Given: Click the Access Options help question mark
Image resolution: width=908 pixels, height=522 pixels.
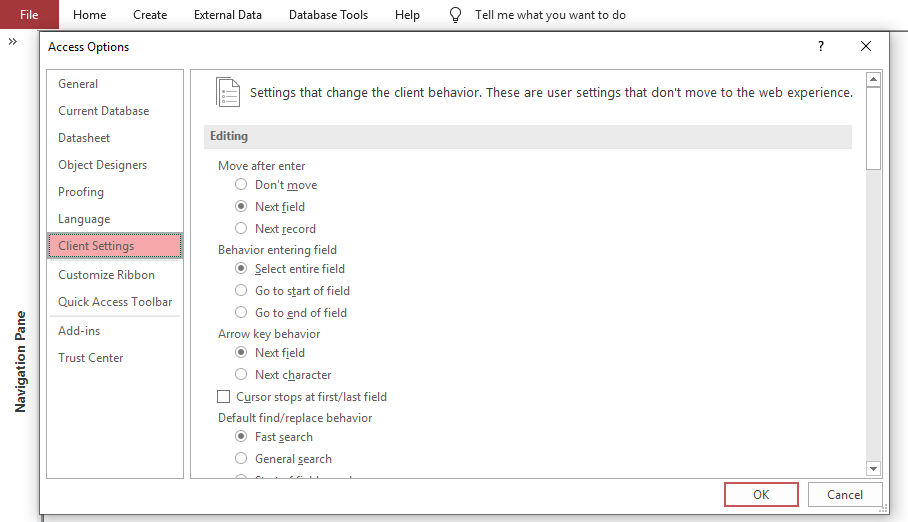Looking at the screenshot, I should tap(821, 46).
